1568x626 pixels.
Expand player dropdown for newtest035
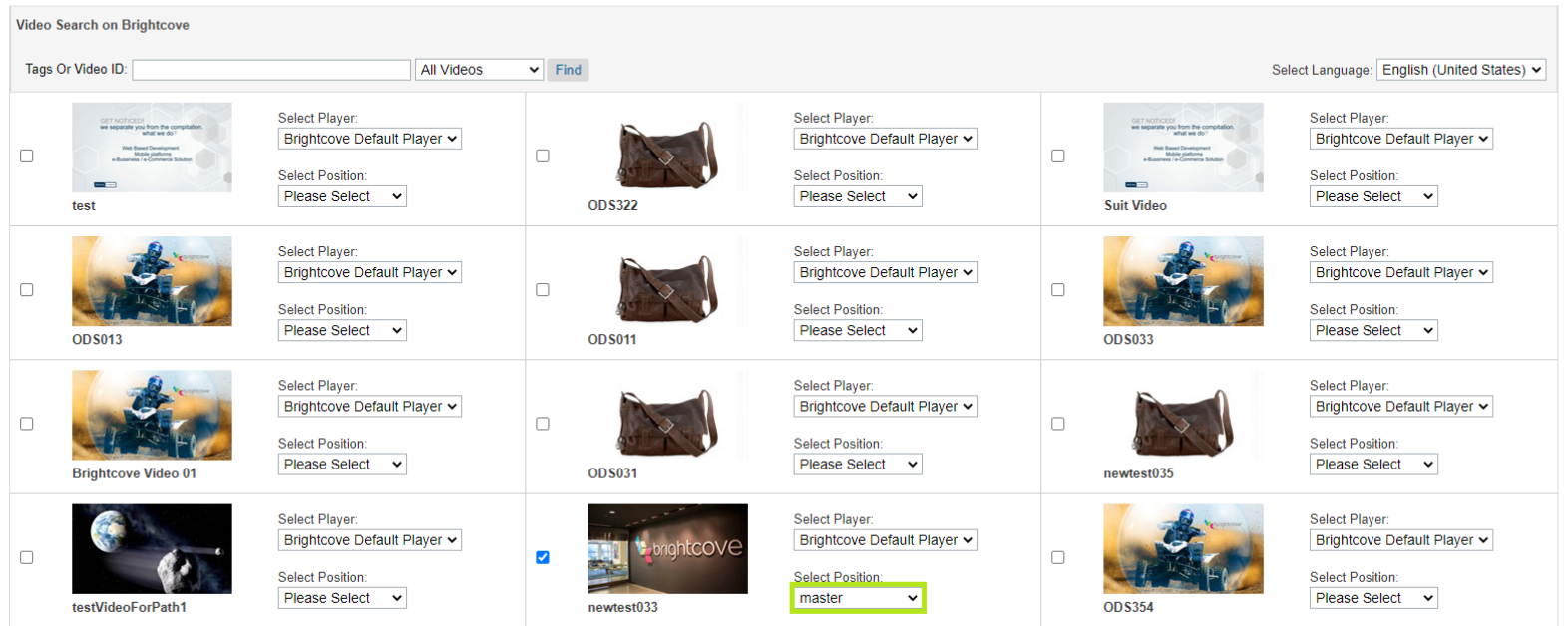point(1400,406)
